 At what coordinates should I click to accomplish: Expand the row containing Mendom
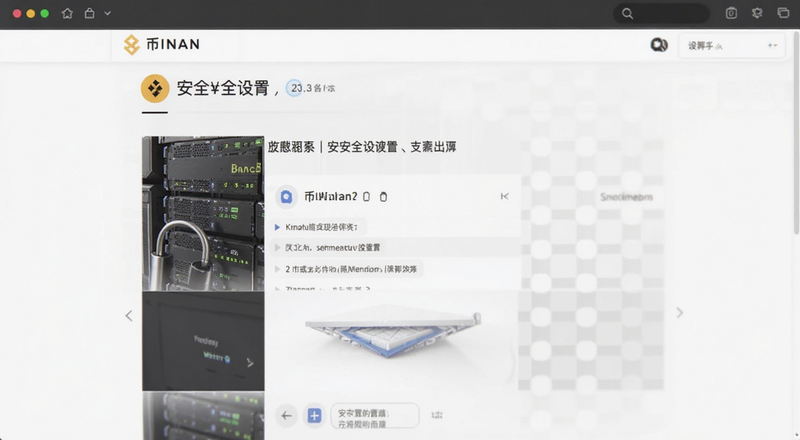[347, 269]
